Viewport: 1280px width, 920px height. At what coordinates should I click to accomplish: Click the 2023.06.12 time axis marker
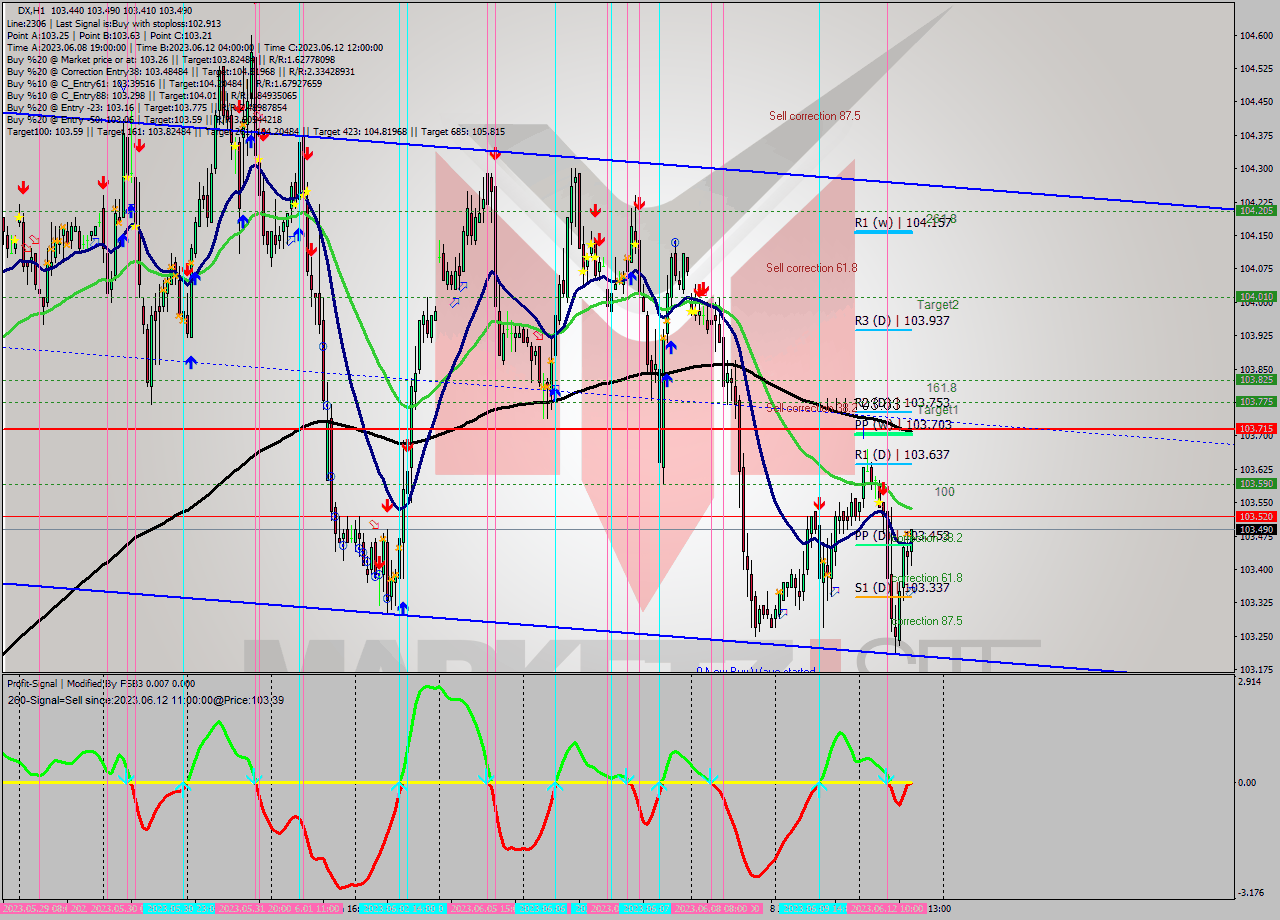(885, 909)
